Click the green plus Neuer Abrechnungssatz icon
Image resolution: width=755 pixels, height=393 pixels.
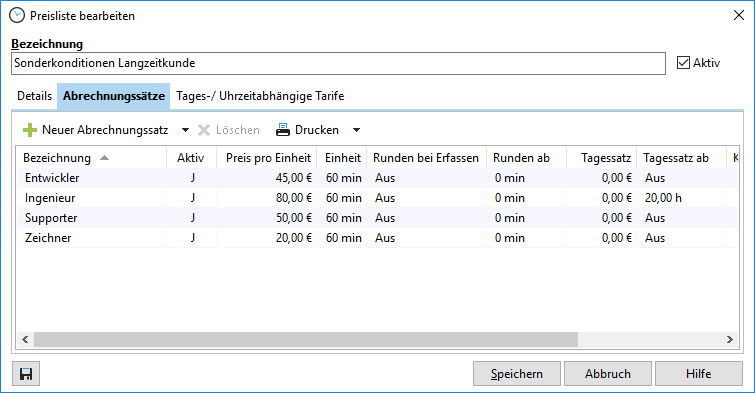(x=30, y=130)
